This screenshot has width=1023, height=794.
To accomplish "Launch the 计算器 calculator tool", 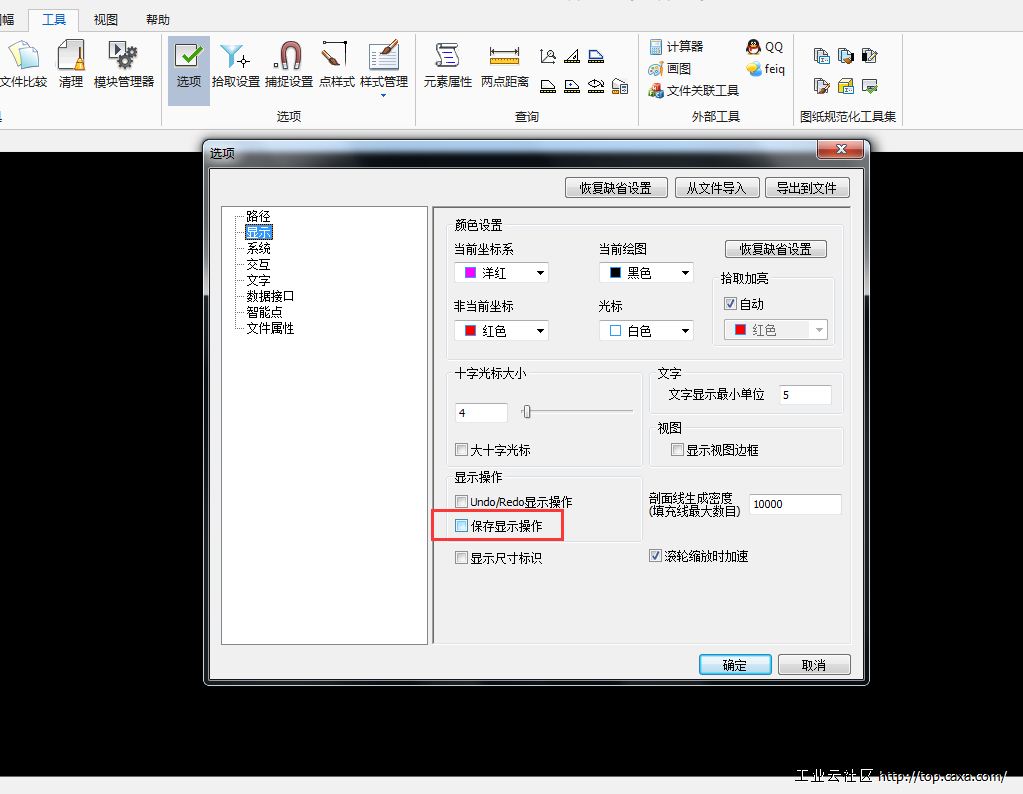I will [x=676, y=46].
